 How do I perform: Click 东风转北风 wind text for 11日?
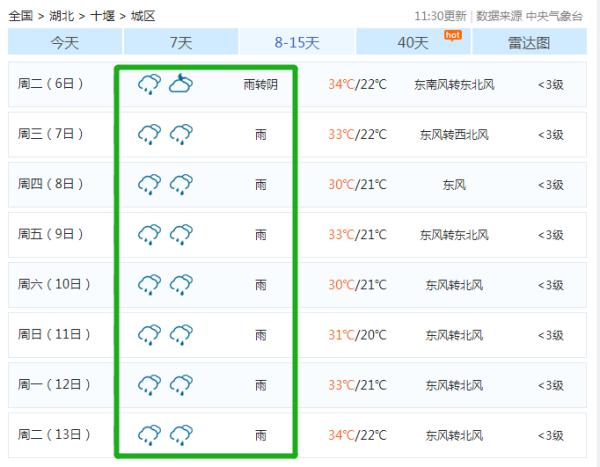pos(454,335)
